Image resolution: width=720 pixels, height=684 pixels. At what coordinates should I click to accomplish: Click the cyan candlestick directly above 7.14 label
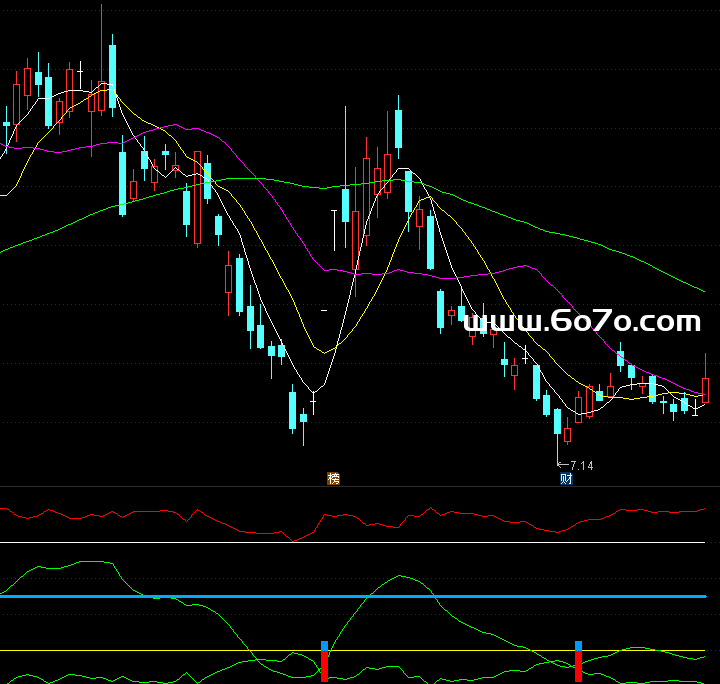[557, 421]
